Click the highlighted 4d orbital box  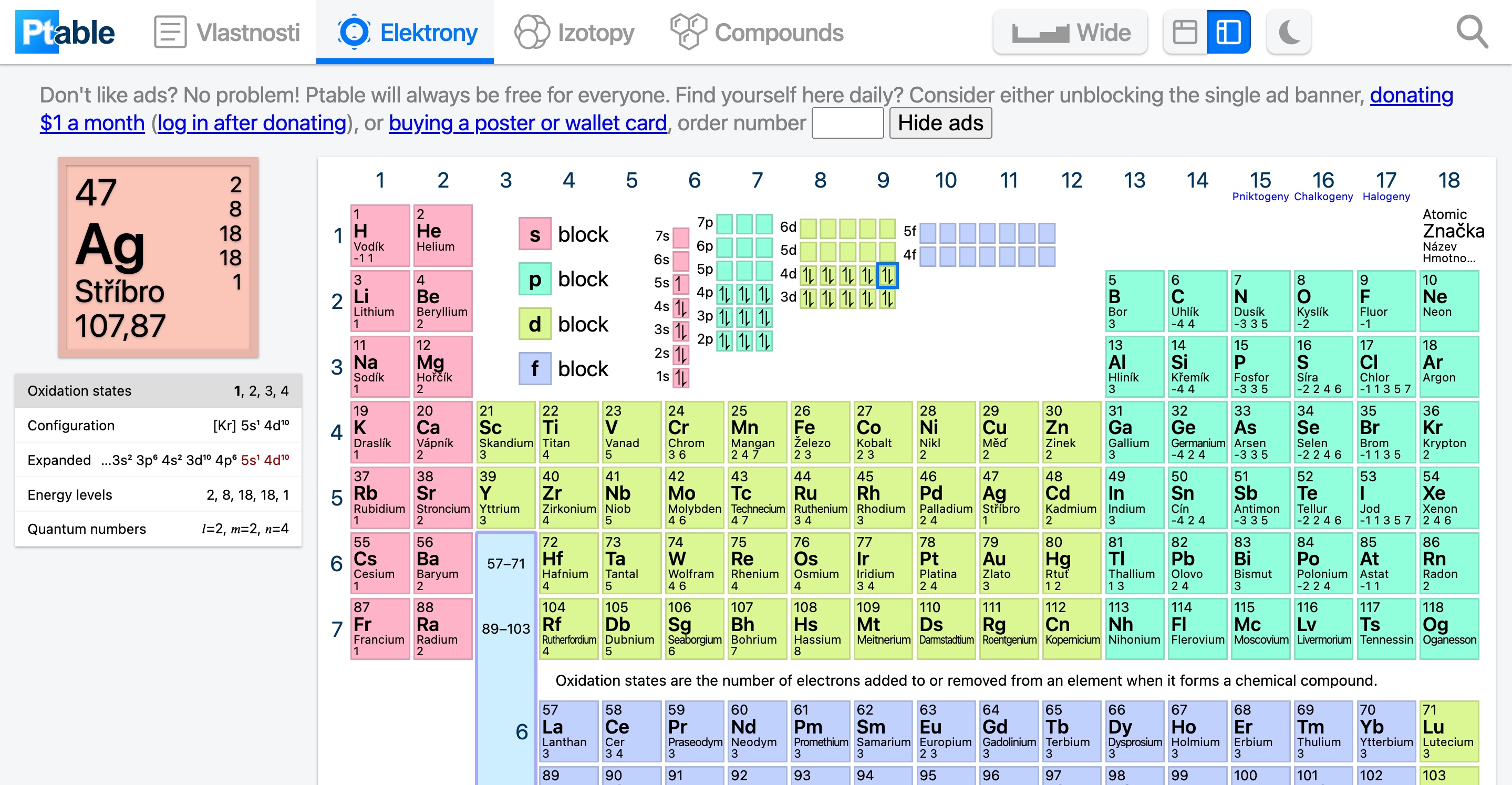(887, 275)
